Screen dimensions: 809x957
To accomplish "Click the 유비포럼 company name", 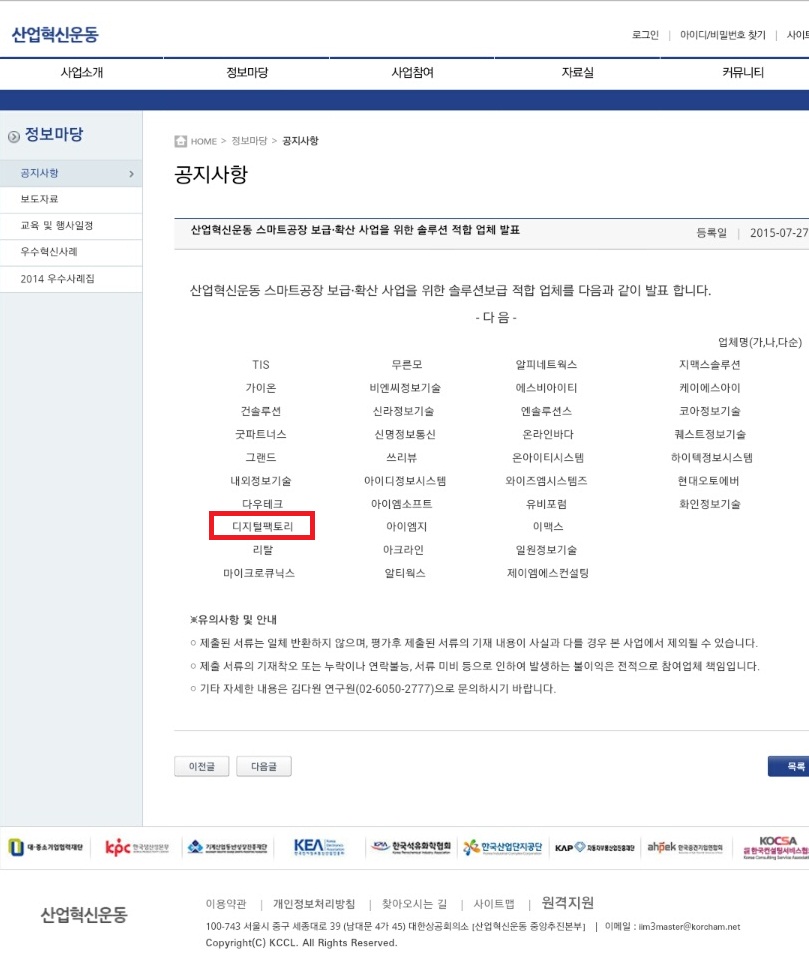I will [x=547, y=504].
